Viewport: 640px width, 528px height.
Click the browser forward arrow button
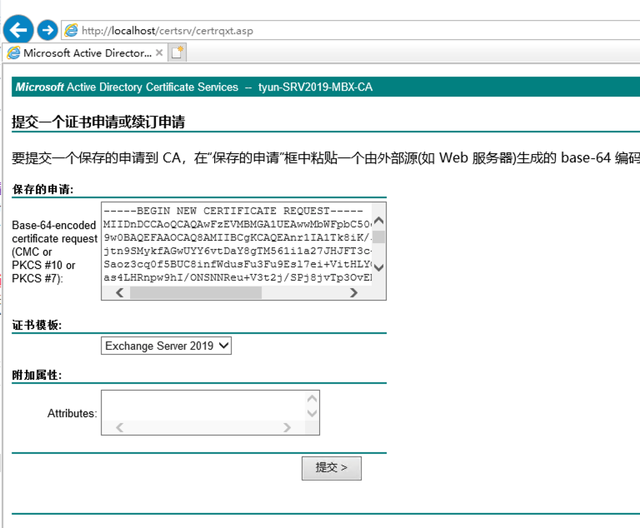(47, 30)
